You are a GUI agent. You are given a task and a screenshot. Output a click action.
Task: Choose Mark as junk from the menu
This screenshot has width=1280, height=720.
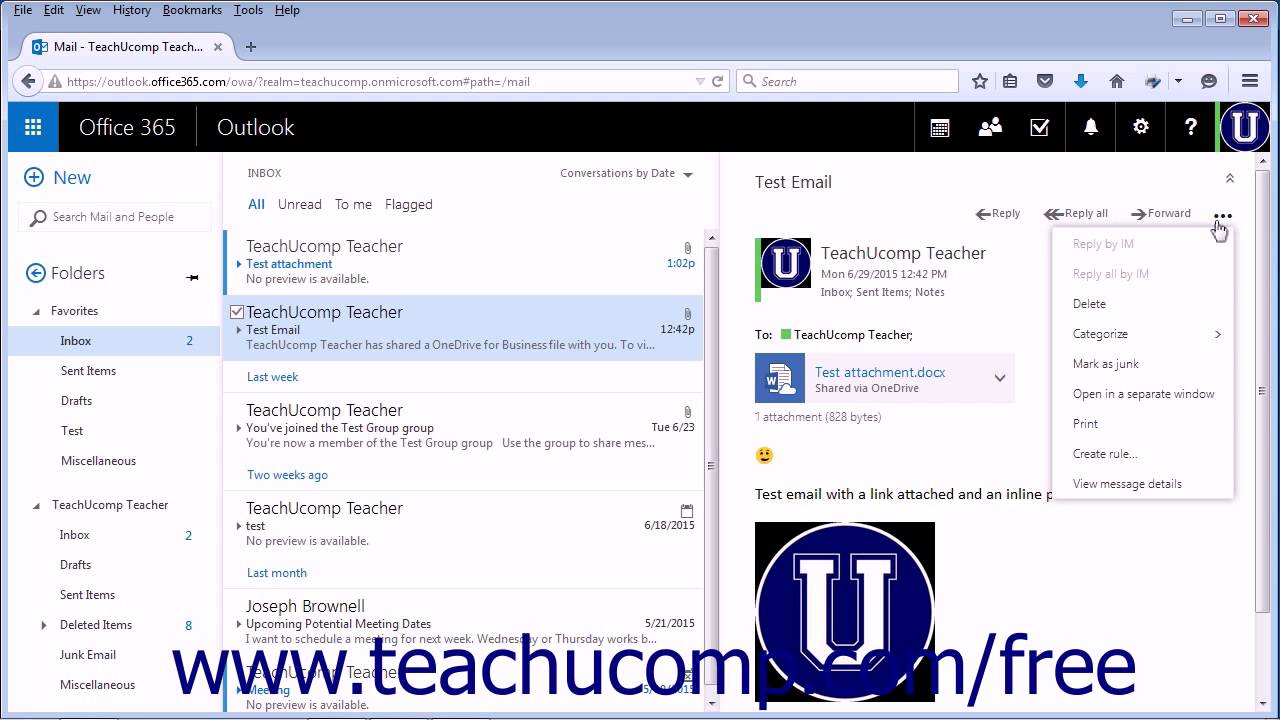coord(1143,364)
